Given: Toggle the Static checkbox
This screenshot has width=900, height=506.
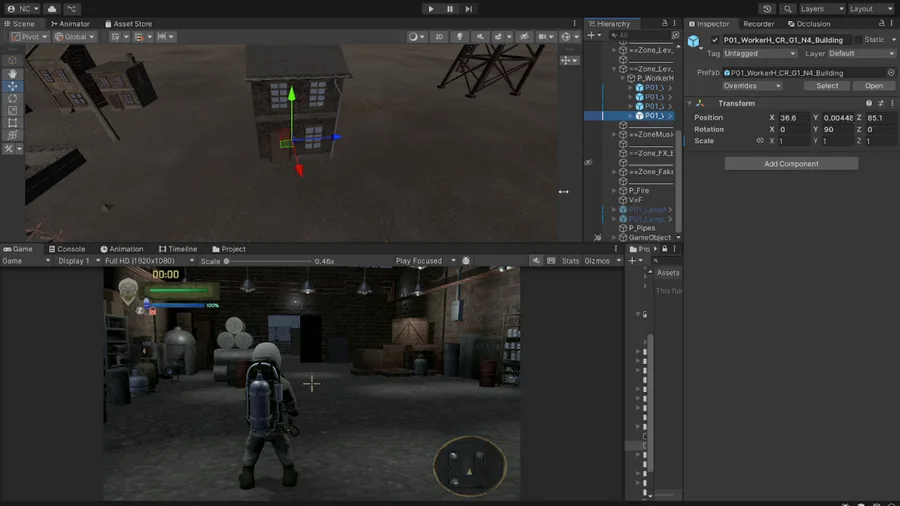Looking at the screenshot, I should coord(858,40).
